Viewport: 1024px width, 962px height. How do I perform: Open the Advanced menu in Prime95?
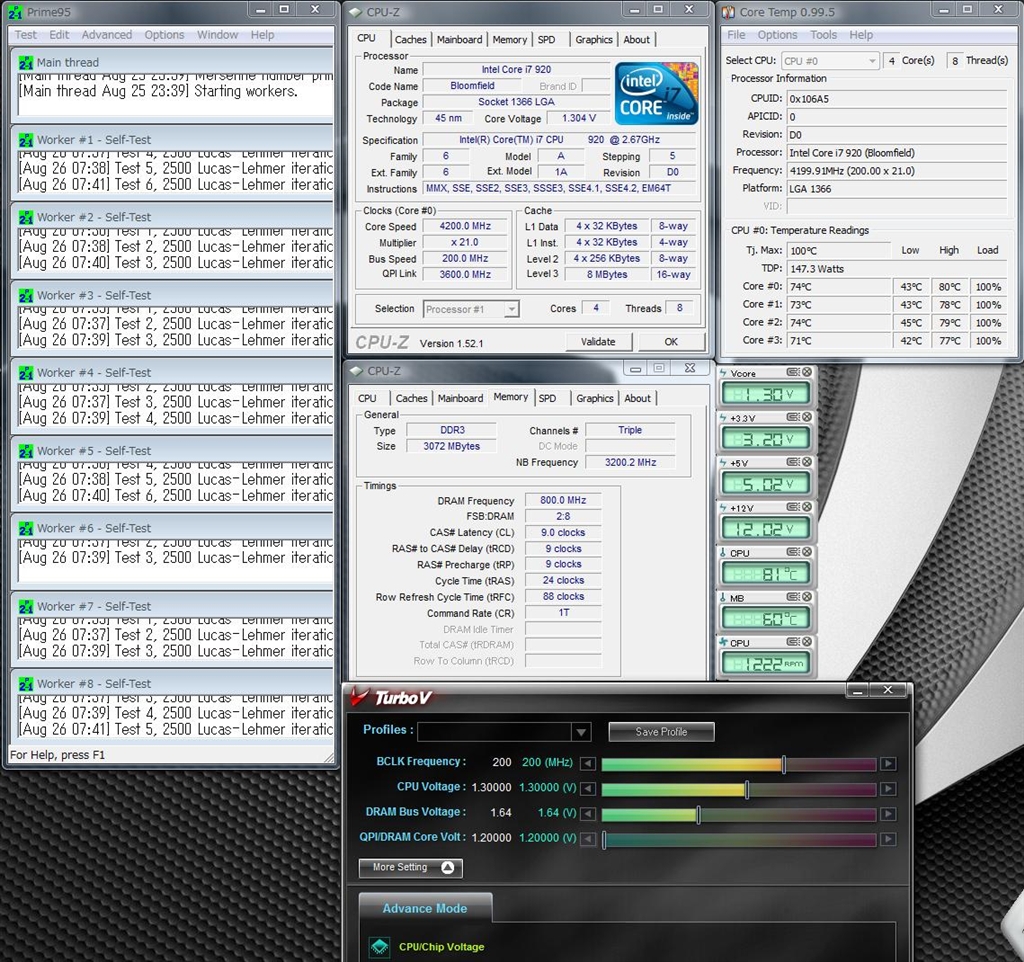point(107,35)
